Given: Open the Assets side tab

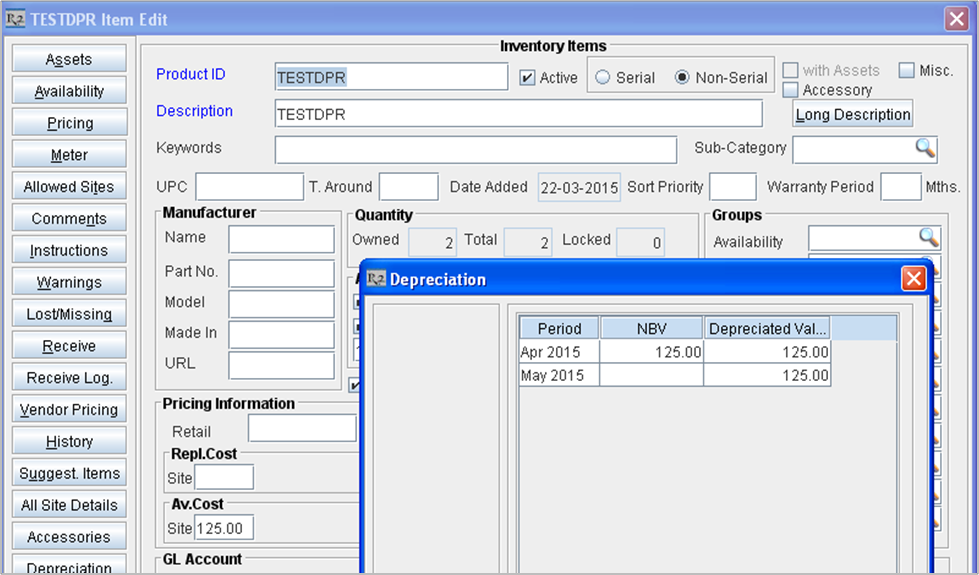Looking at the screenshot, I should [69, 60].
